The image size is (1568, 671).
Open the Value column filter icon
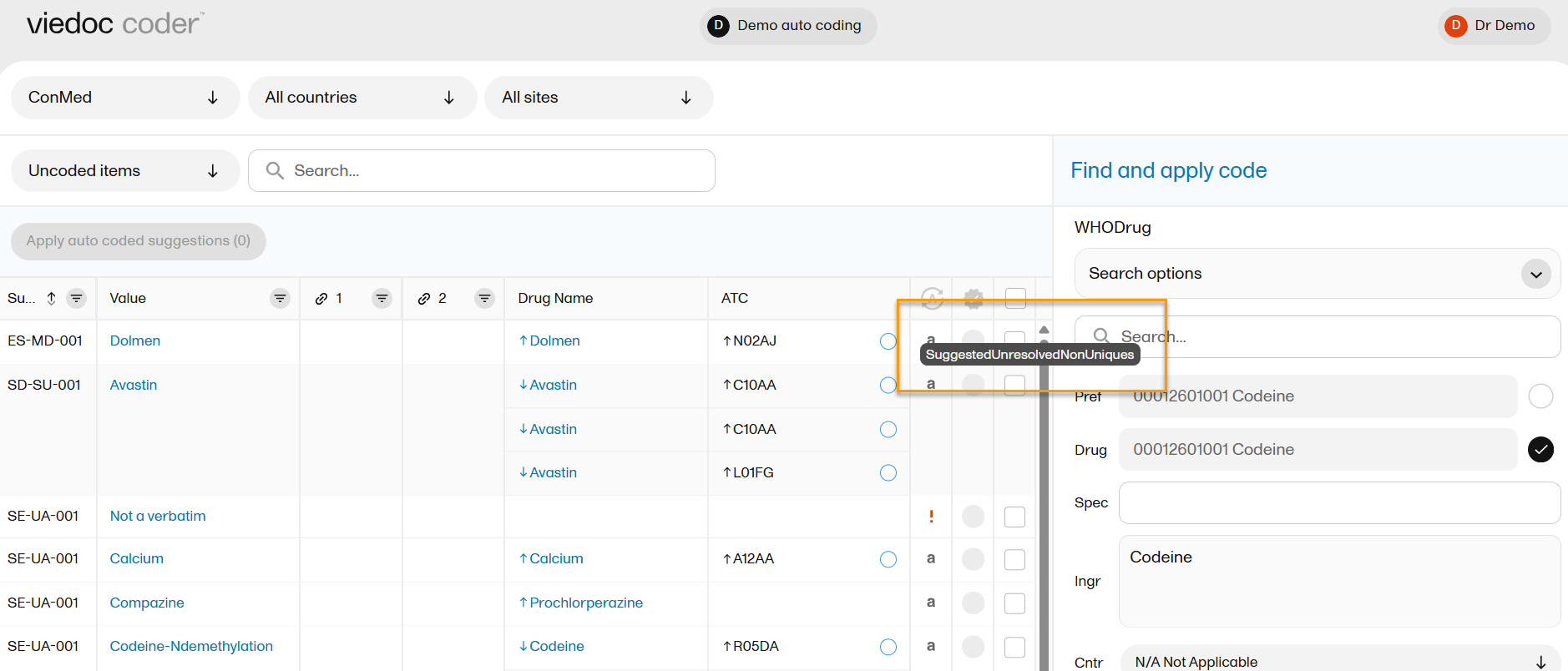click(280, 298)
